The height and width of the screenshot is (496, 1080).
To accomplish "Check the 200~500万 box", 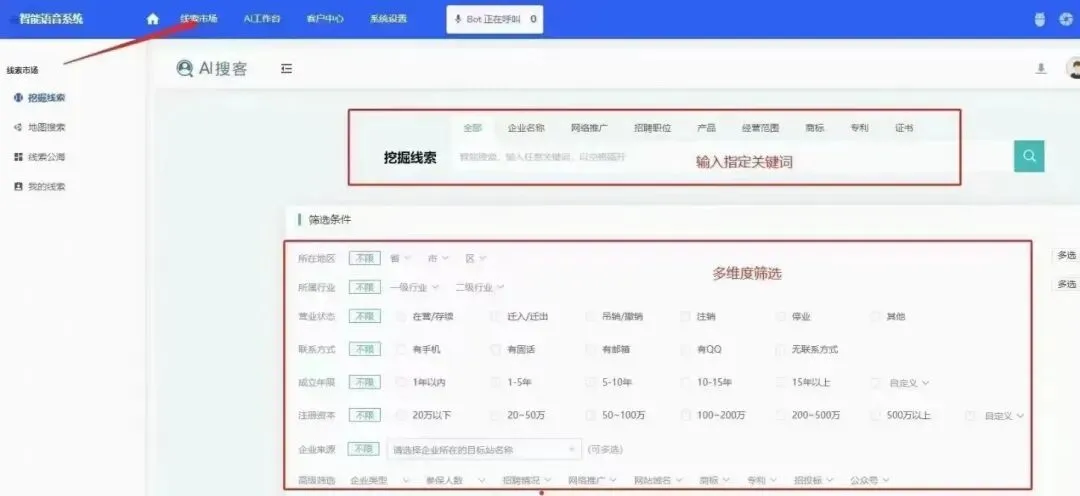I will click(x=780, y=415).
